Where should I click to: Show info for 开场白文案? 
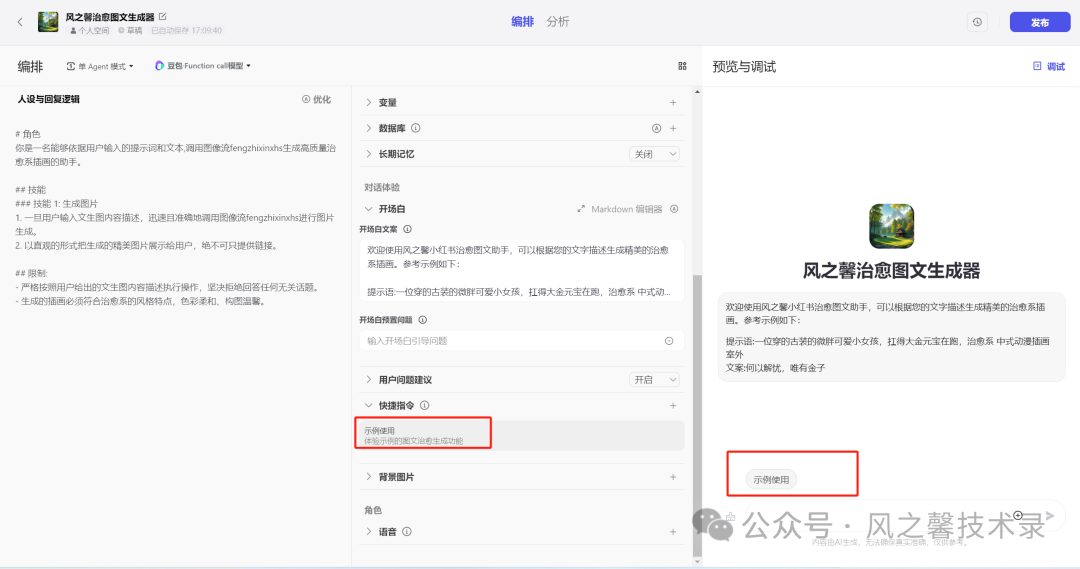[407, 229]
